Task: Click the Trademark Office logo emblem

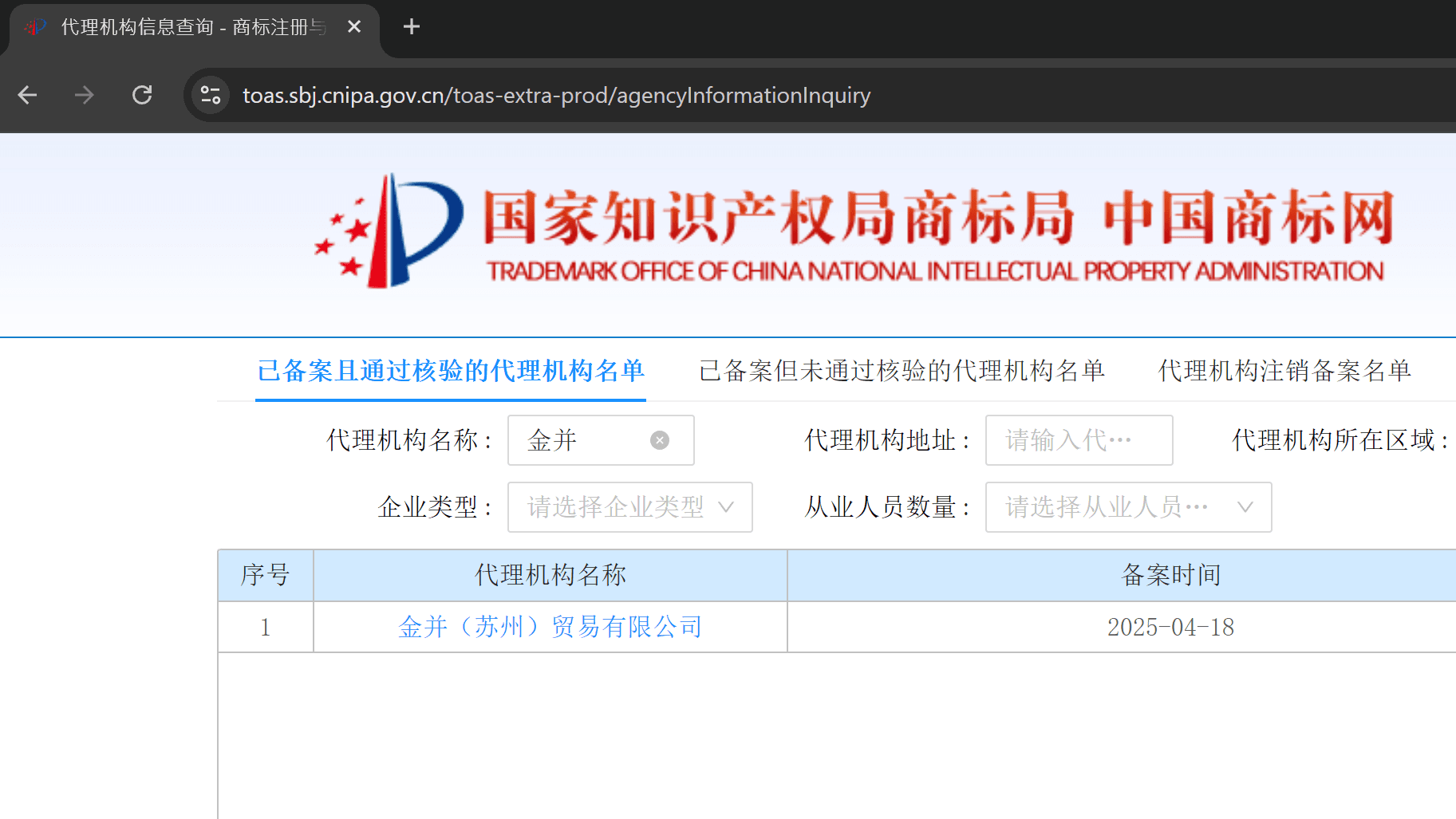Action: (389, 230)
